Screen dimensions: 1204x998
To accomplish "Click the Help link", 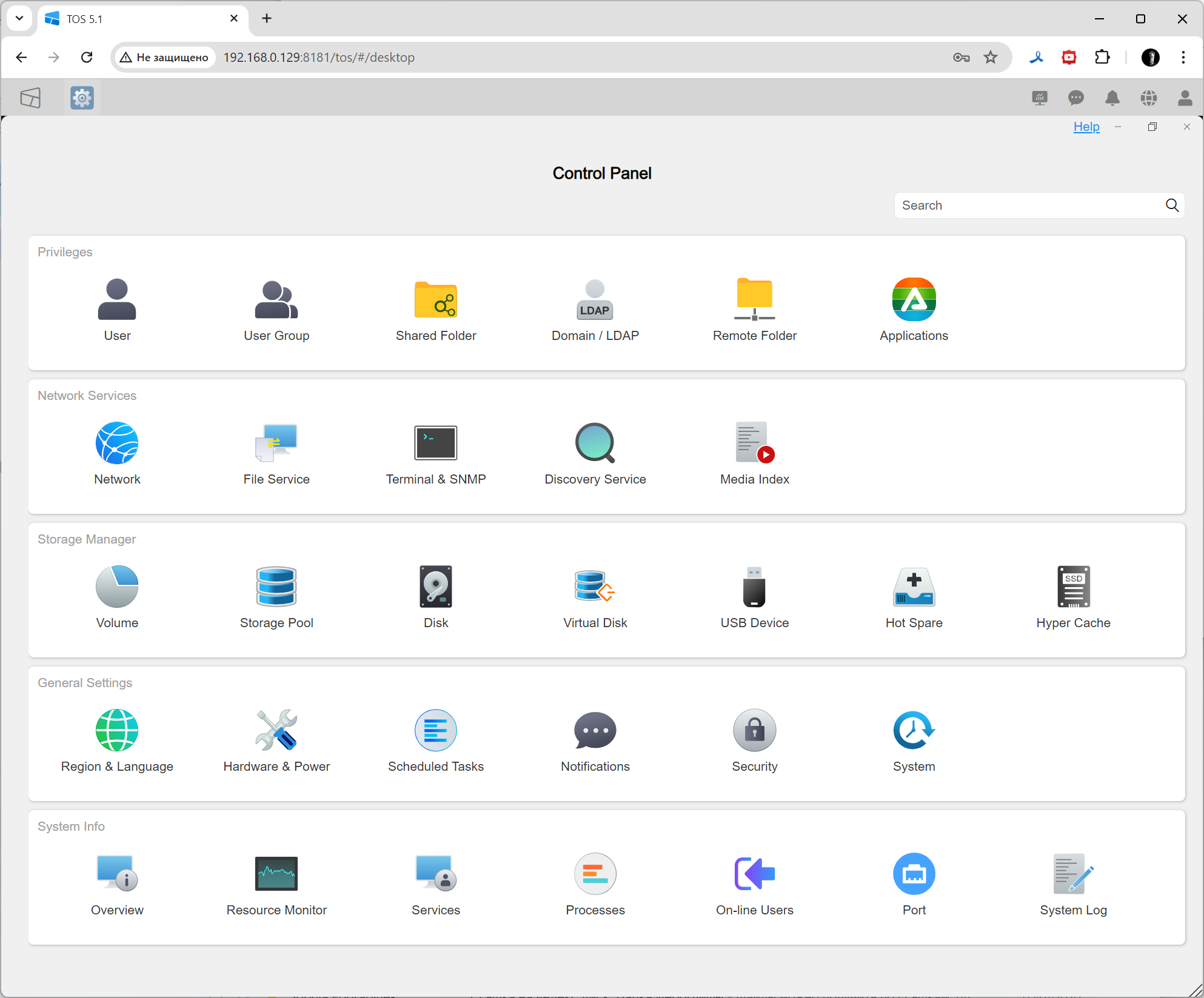I will pyautogui.click(x=1086, y=127).
